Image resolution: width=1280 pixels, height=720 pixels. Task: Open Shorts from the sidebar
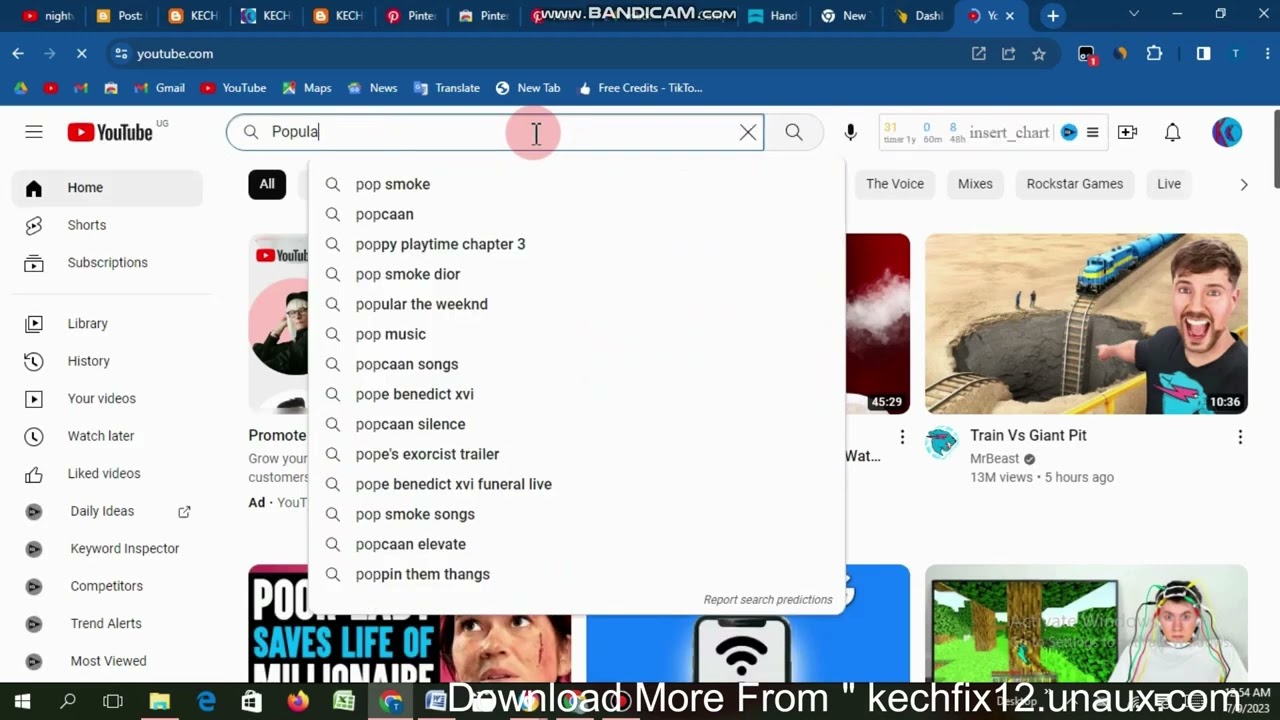coord(107,225)
